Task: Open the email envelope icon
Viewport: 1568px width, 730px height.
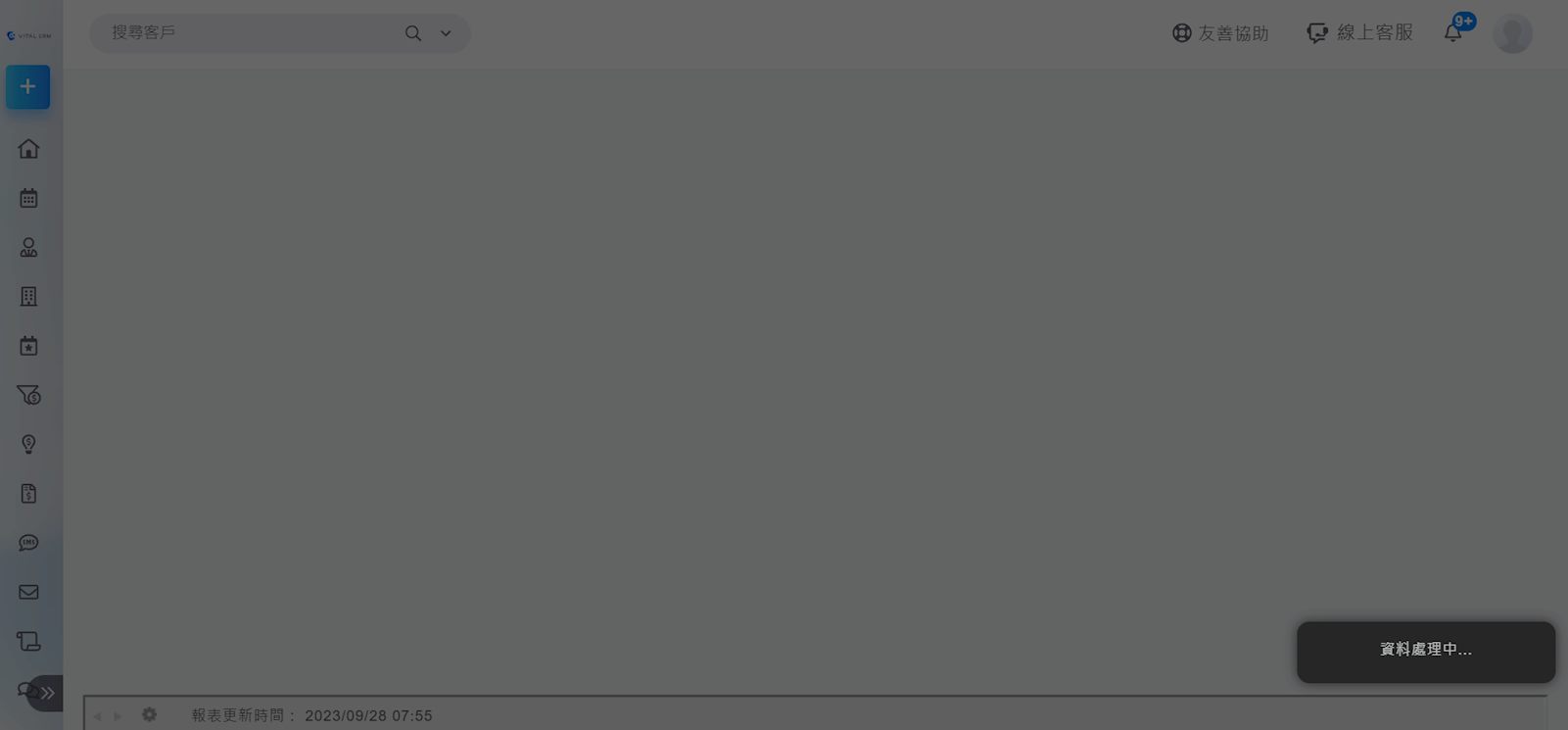Action: coord(28,592)
